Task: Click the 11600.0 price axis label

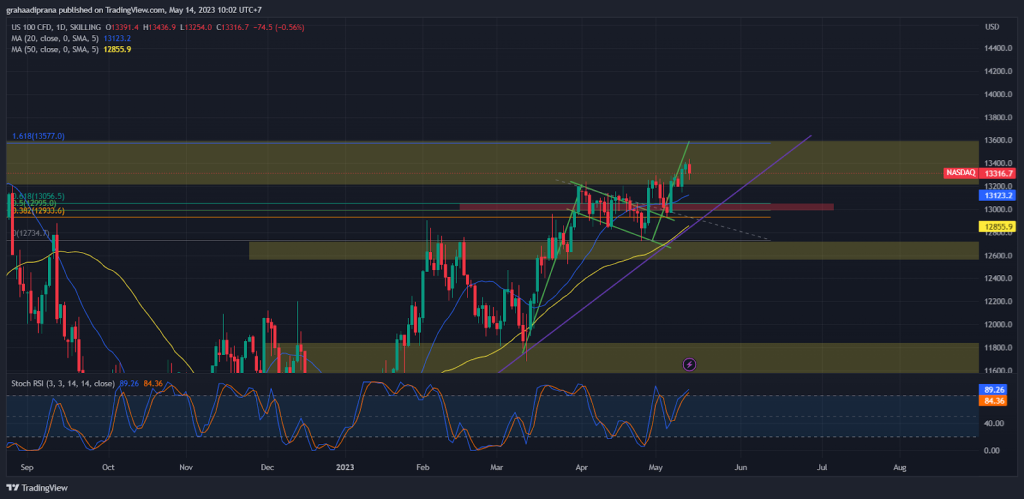Action: tap(999, 370)
